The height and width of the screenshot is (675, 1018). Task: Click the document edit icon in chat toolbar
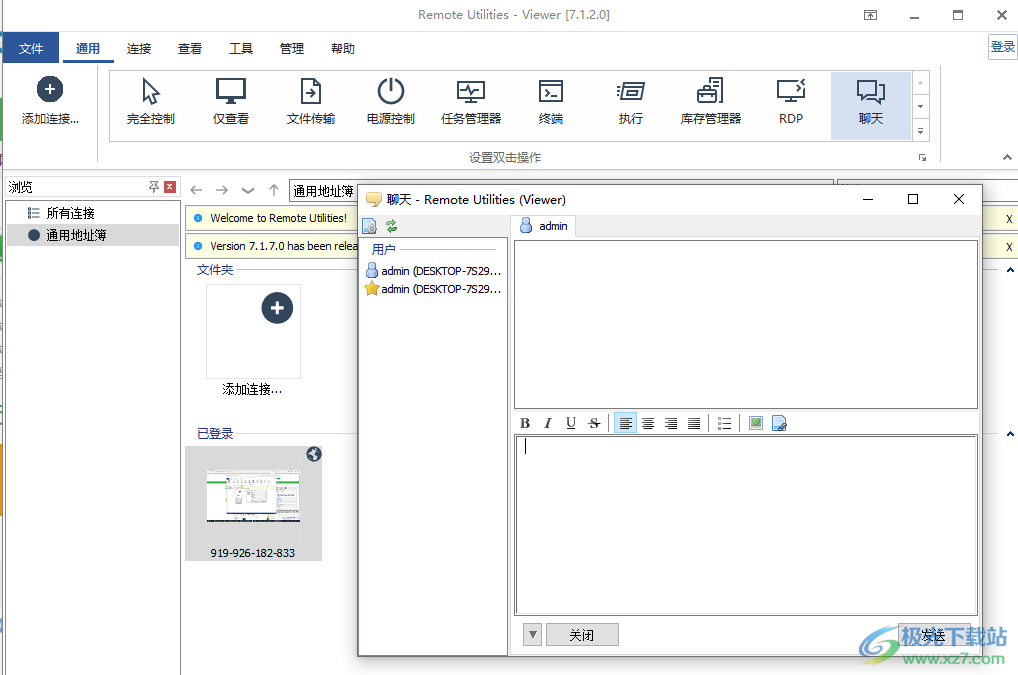[779, 423]
